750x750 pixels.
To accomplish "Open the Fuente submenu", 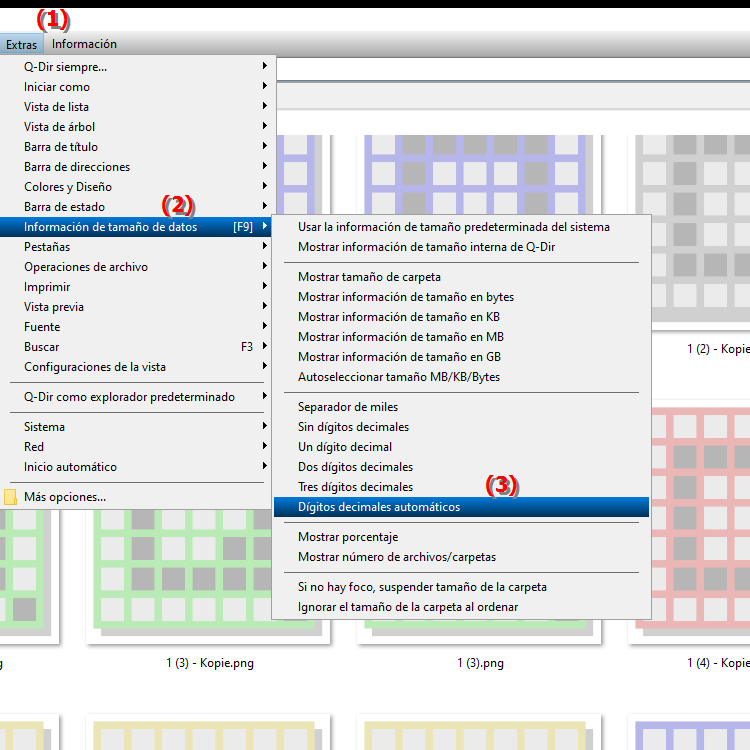I will click(137, 327).
